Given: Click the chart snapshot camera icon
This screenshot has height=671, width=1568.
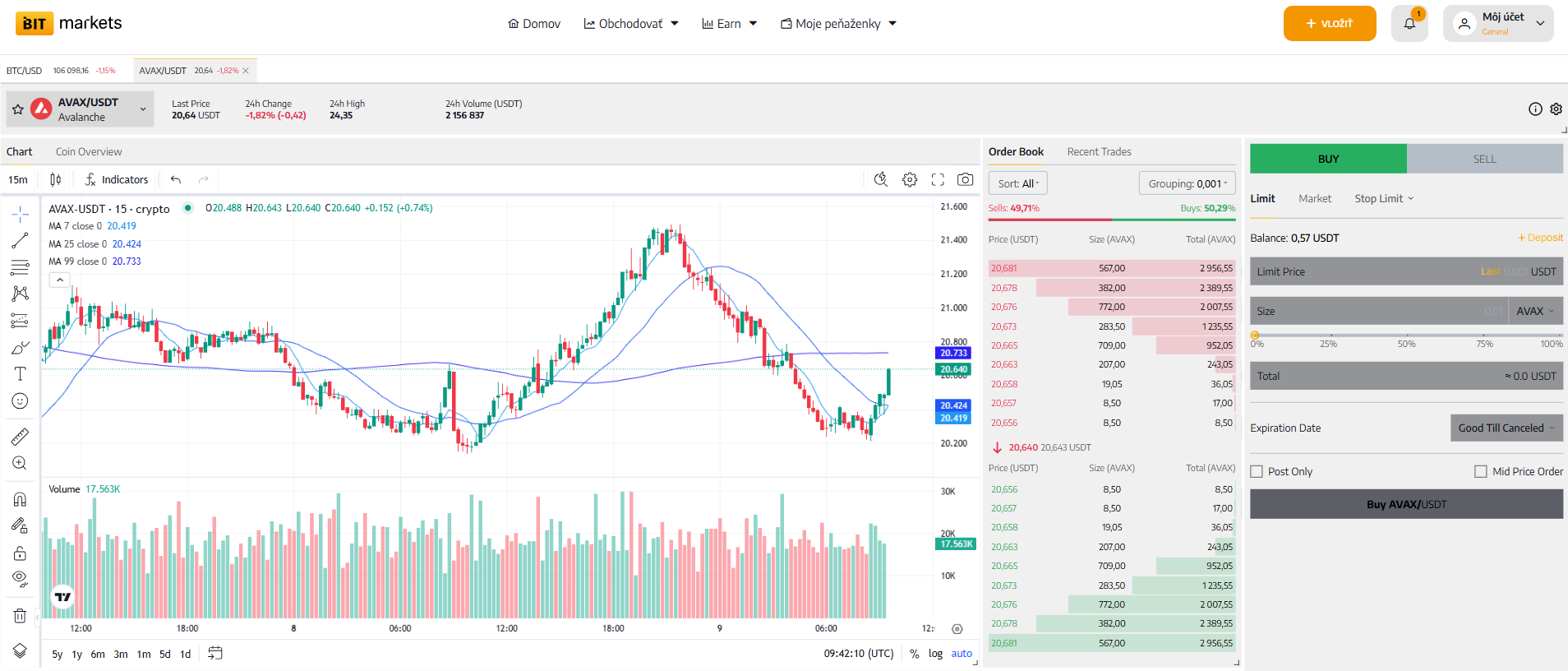Looking at the screenshot, I should point(966,179).
